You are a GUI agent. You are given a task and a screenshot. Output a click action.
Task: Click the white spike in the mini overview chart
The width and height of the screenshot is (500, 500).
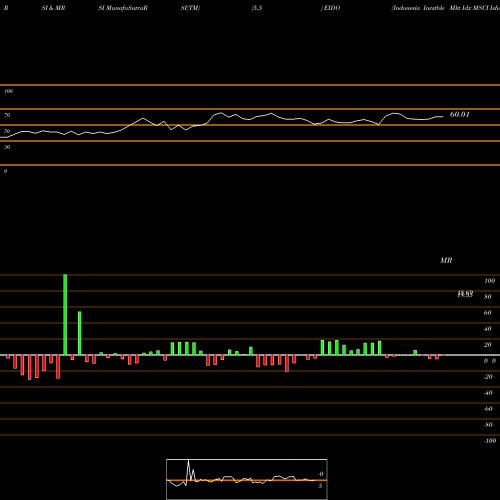tap(189, 469)
